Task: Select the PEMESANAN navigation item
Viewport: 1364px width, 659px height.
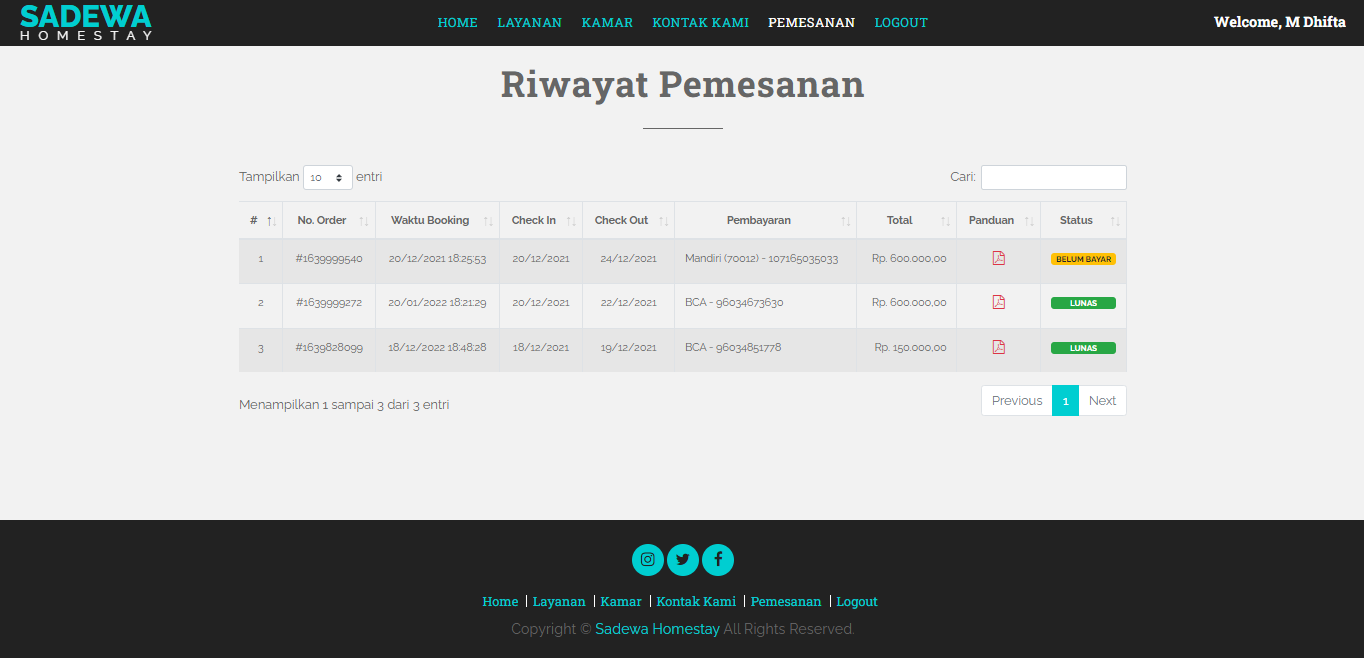Action: [811, 22]
